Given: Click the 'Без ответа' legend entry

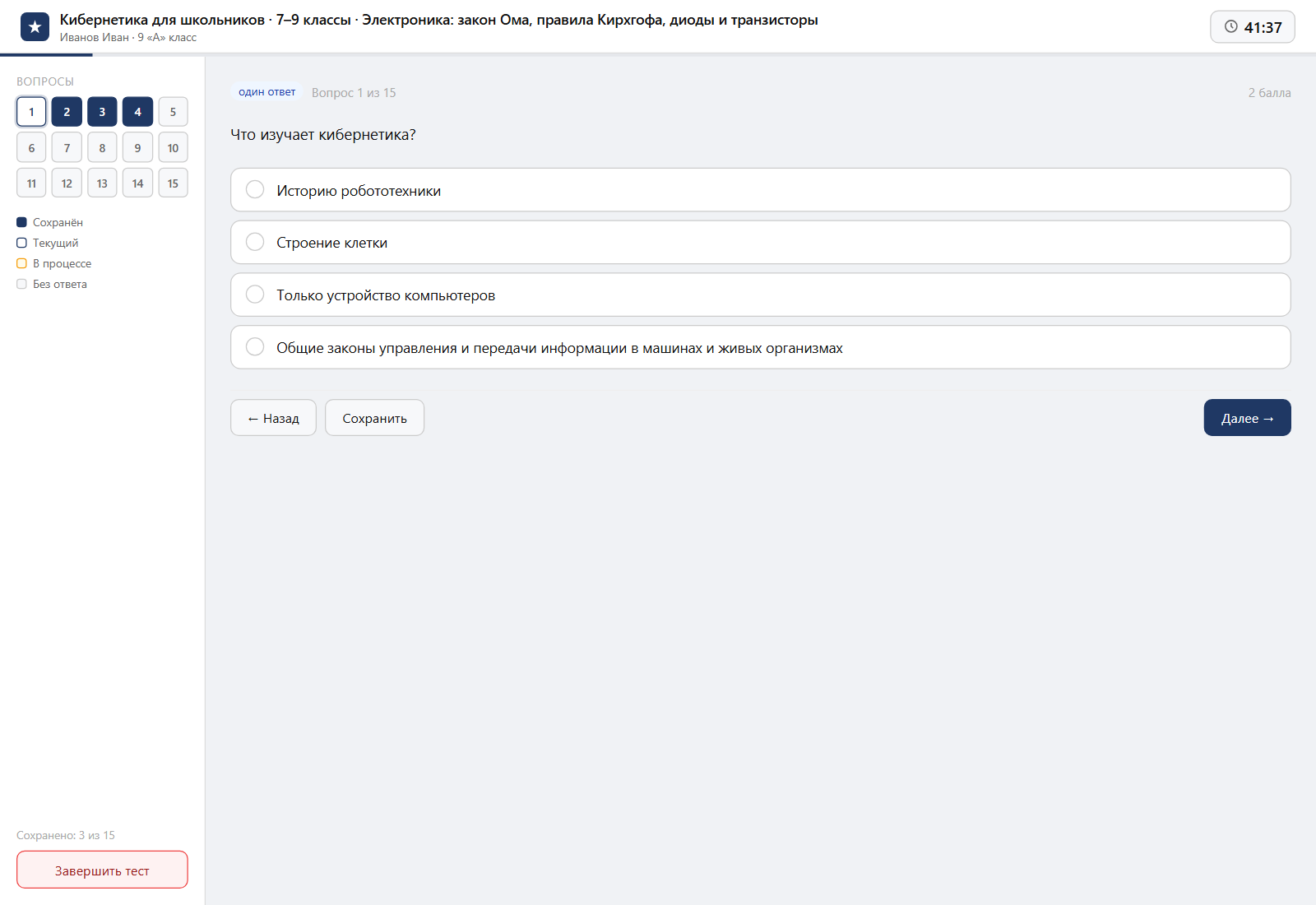Looking at the screenshot, I should click(x=52, y=284).
